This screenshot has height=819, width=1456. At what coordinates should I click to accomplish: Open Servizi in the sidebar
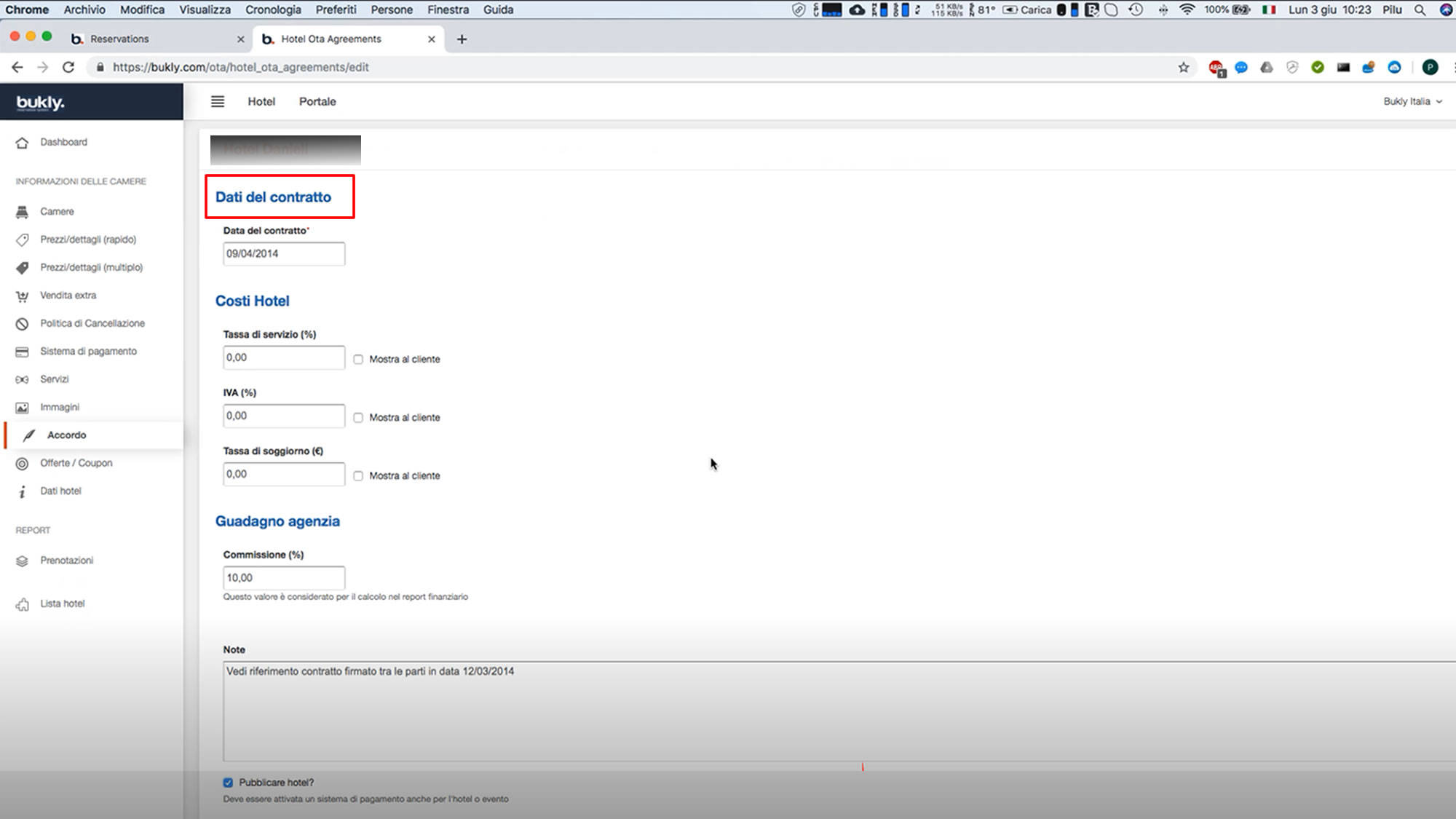pyautogui.click(x=54, y=379)
